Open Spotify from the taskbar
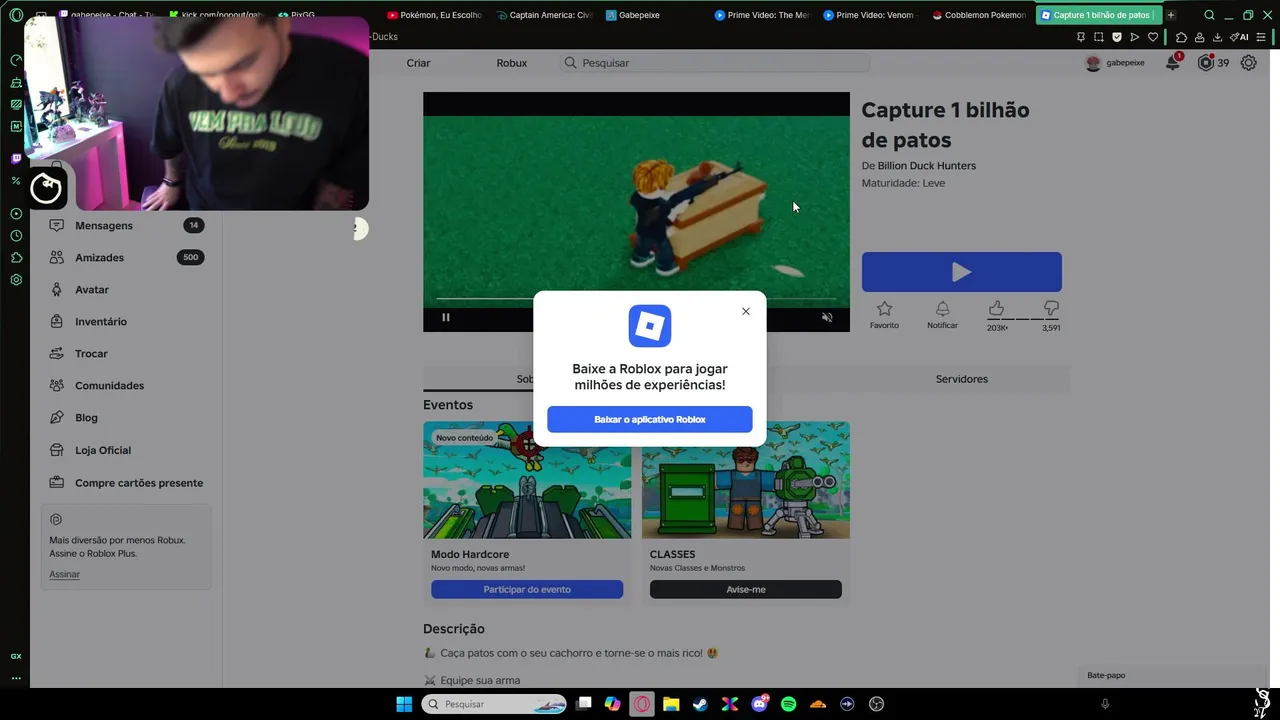Viewport: 1280px width, 720px height. coord(788,704)
